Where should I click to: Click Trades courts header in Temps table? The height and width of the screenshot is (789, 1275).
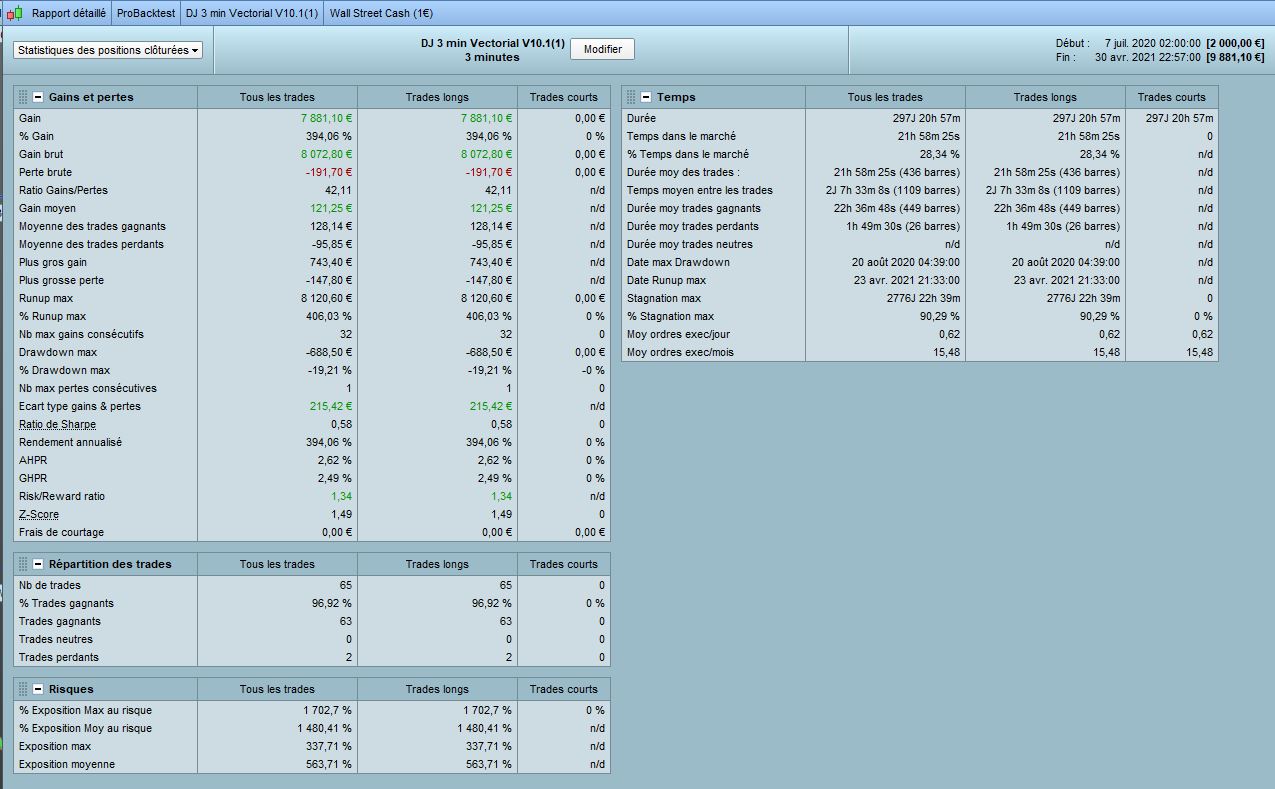pos(1172,97)
